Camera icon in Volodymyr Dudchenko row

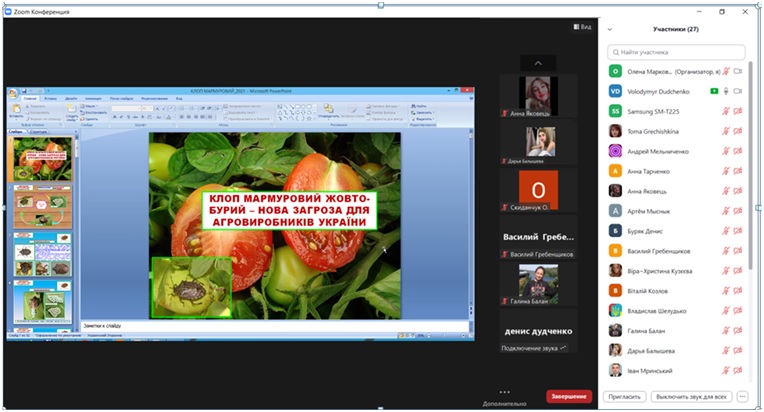tap(738, 91)
